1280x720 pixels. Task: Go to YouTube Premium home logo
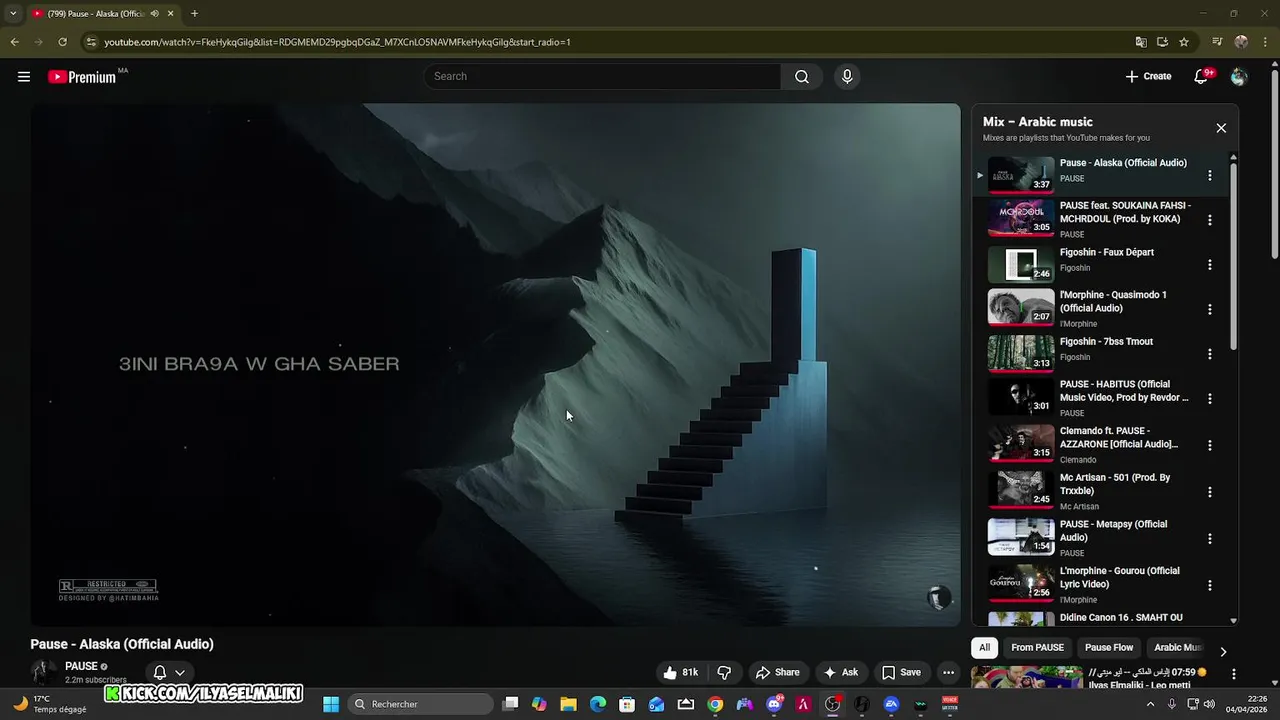(x=82, y=77)
